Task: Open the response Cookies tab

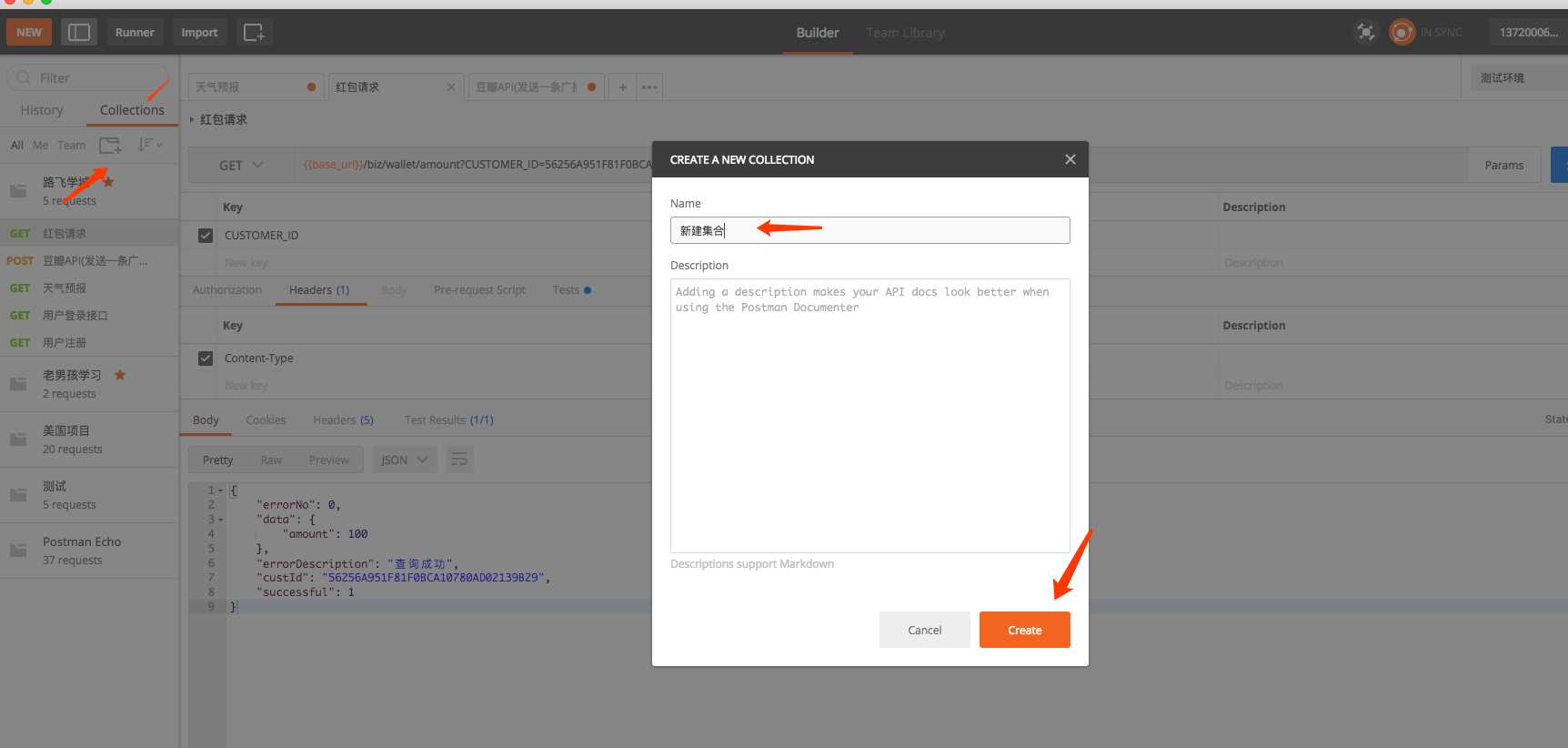Action: pos(266,419)
